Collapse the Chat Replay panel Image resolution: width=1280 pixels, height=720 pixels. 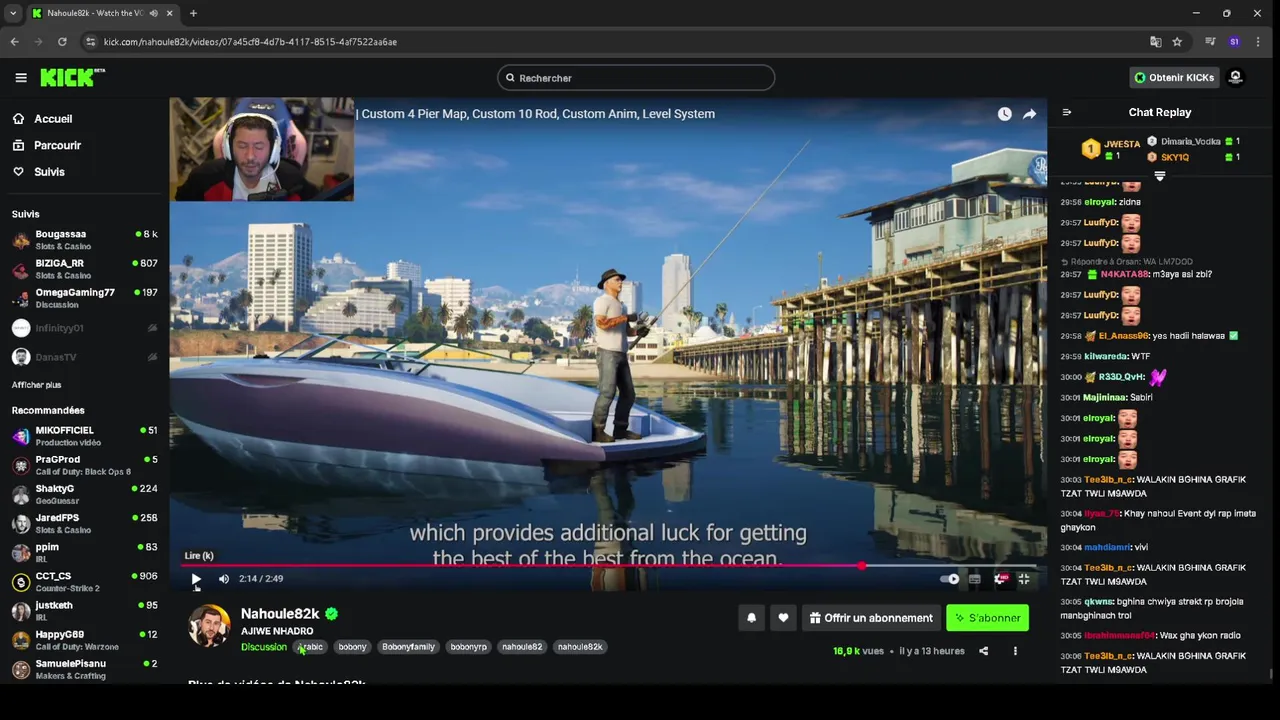point(1067,113)
